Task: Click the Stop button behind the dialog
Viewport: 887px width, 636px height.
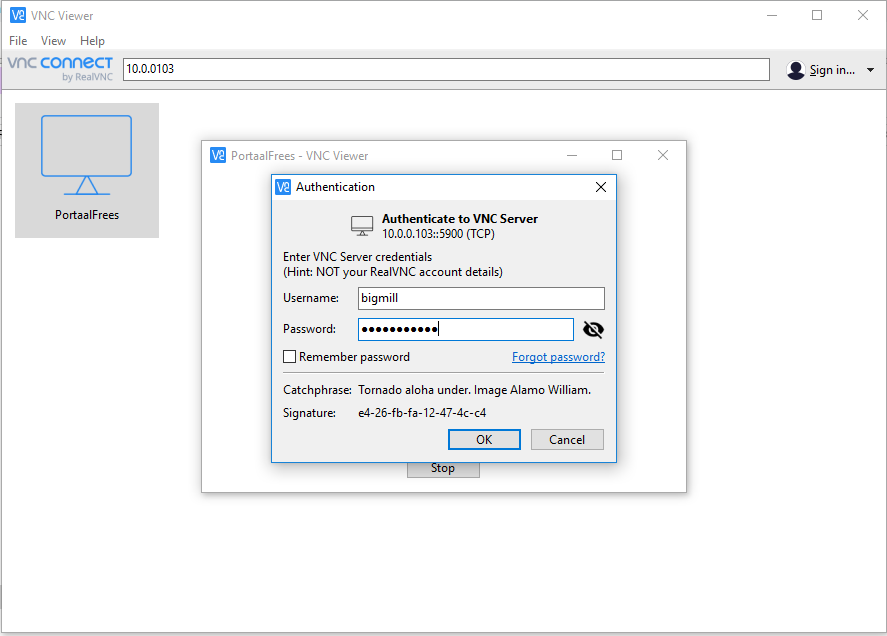Action: (x=444, y=470)
